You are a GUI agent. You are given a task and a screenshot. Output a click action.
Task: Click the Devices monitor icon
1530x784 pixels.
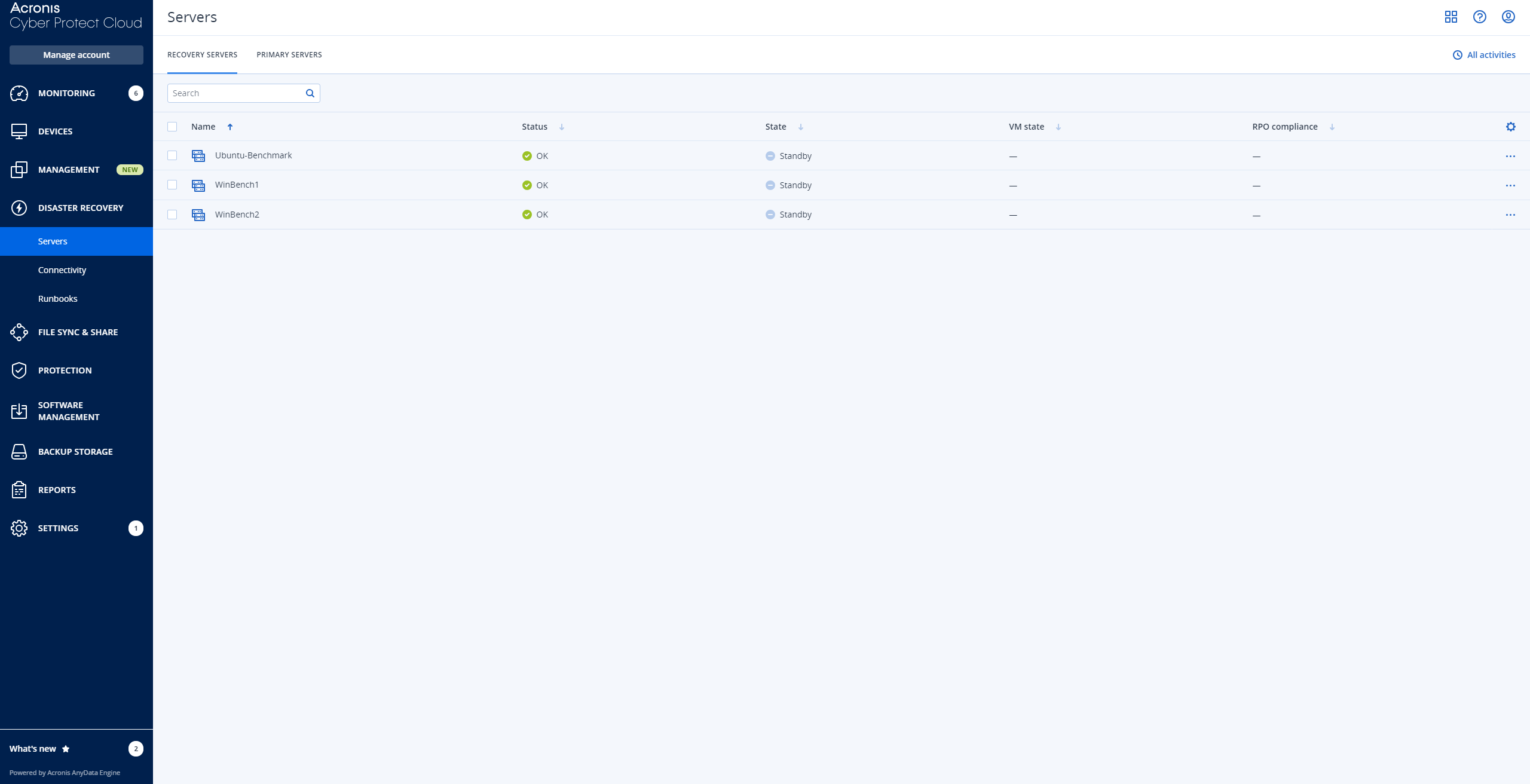coord(19,131)
